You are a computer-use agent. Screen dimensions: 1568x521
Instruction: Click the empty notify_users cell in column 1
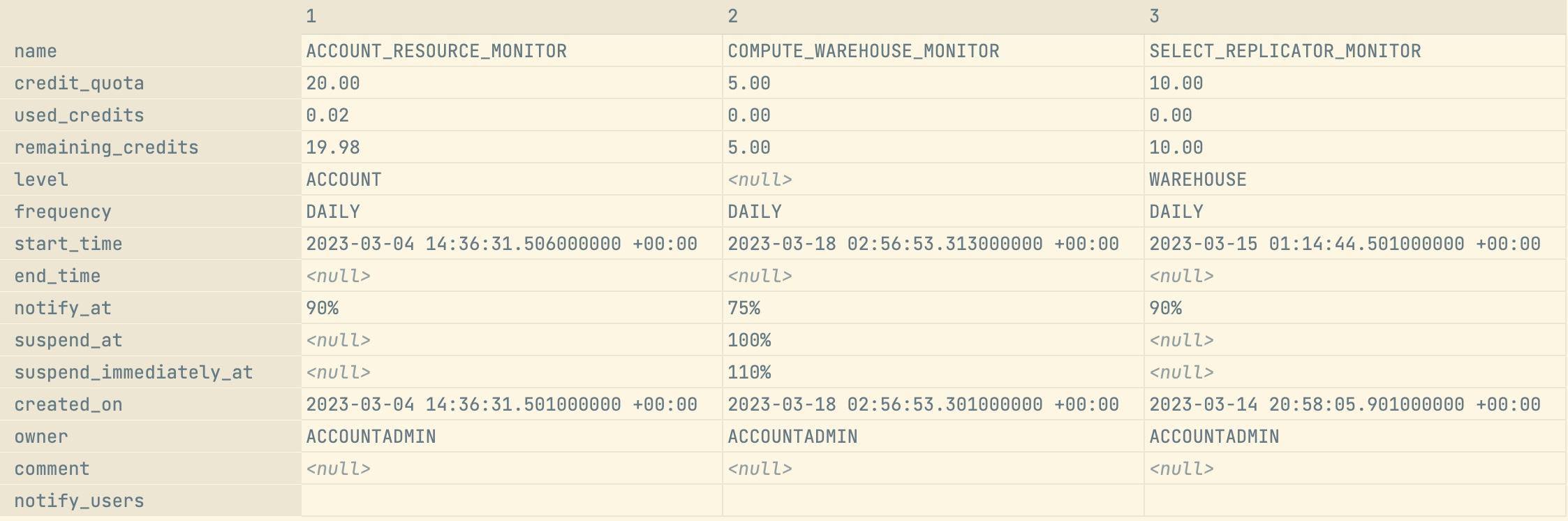[x=512, y=501]
